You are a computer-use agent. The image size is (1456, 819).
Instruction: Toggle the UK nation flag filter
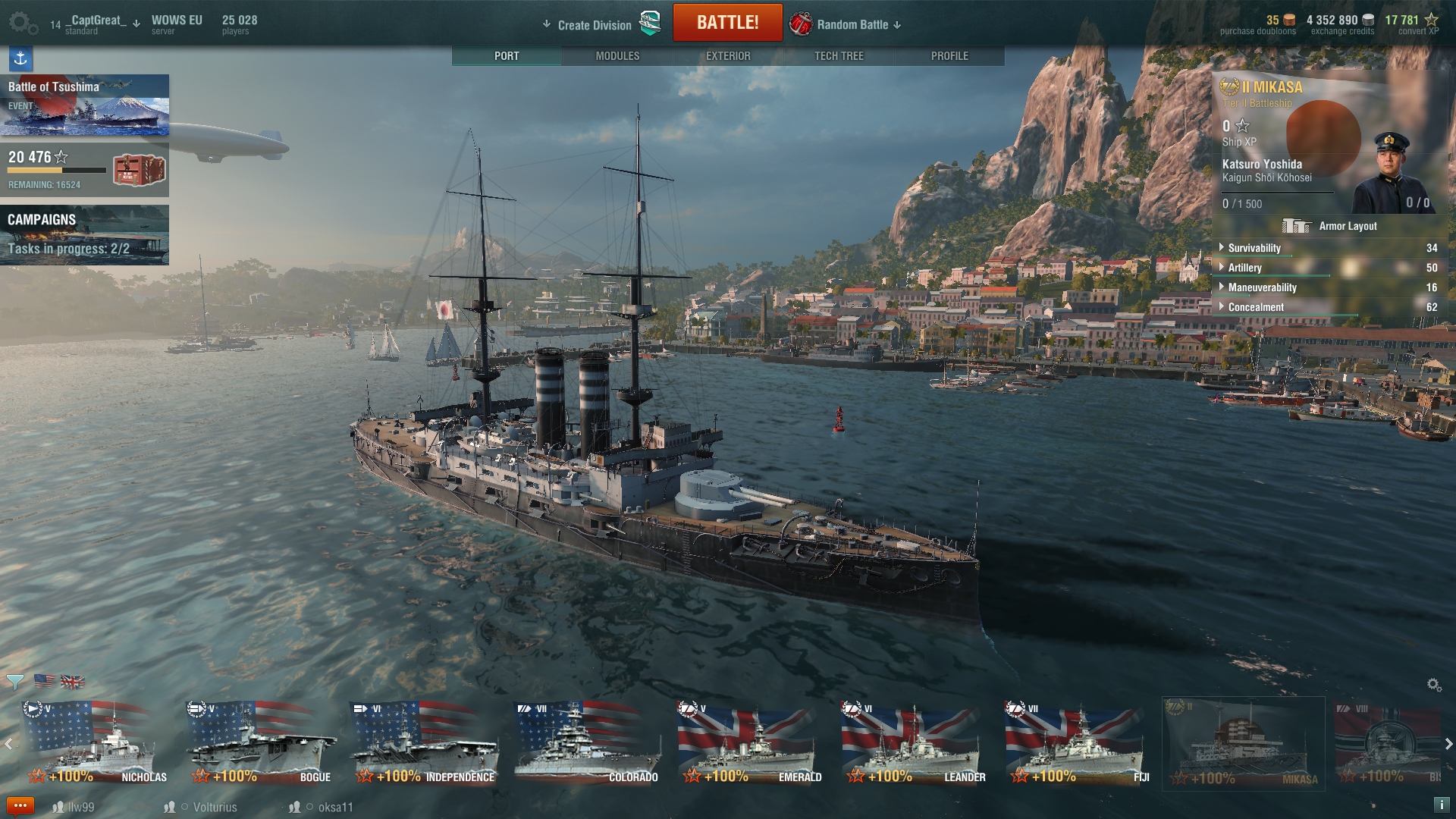pyautogui.click(x=73, y=681)
